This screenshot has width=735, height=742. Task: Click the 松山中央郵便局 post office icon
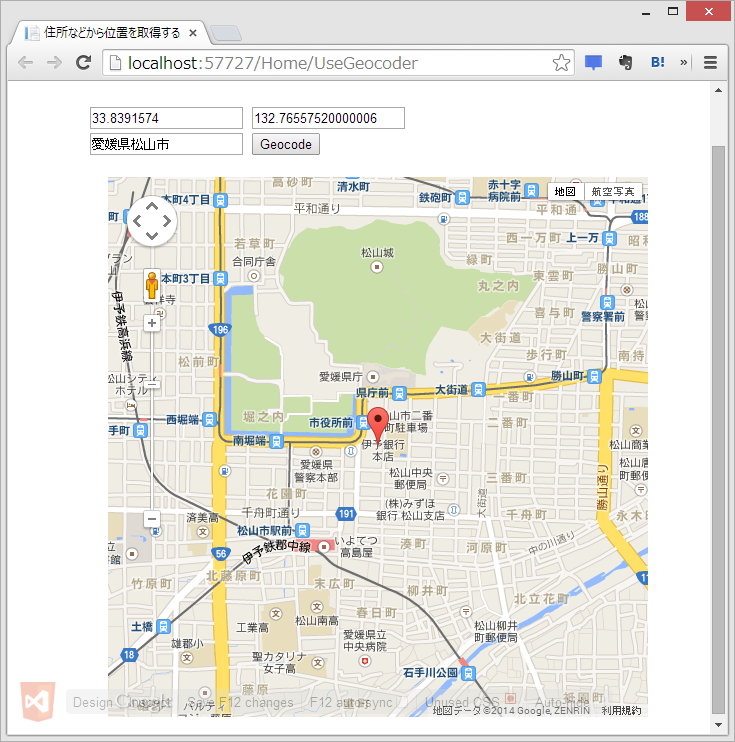tap(443, 478)
